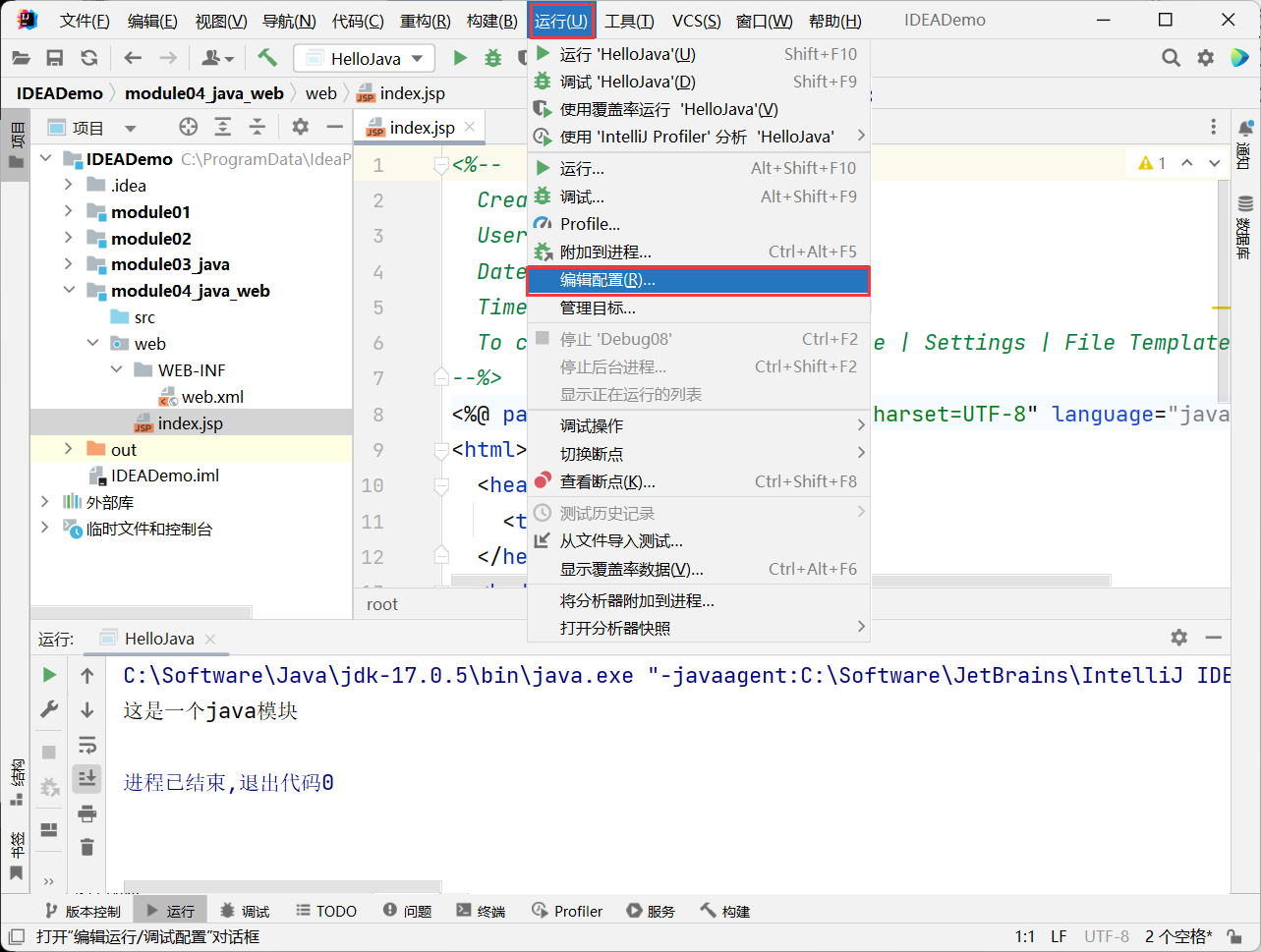Close the HelloJava run tab

[x=210, y=639]
